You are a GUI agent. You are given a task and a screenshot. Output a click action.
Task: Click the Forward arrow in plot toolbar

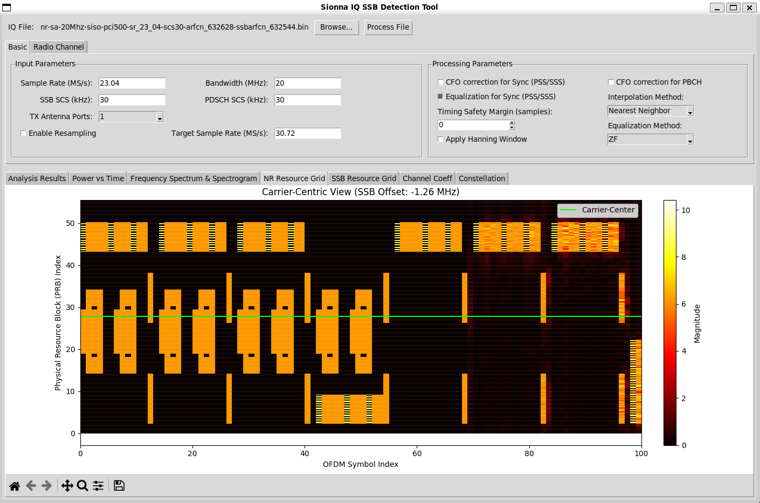pos(47,486)
